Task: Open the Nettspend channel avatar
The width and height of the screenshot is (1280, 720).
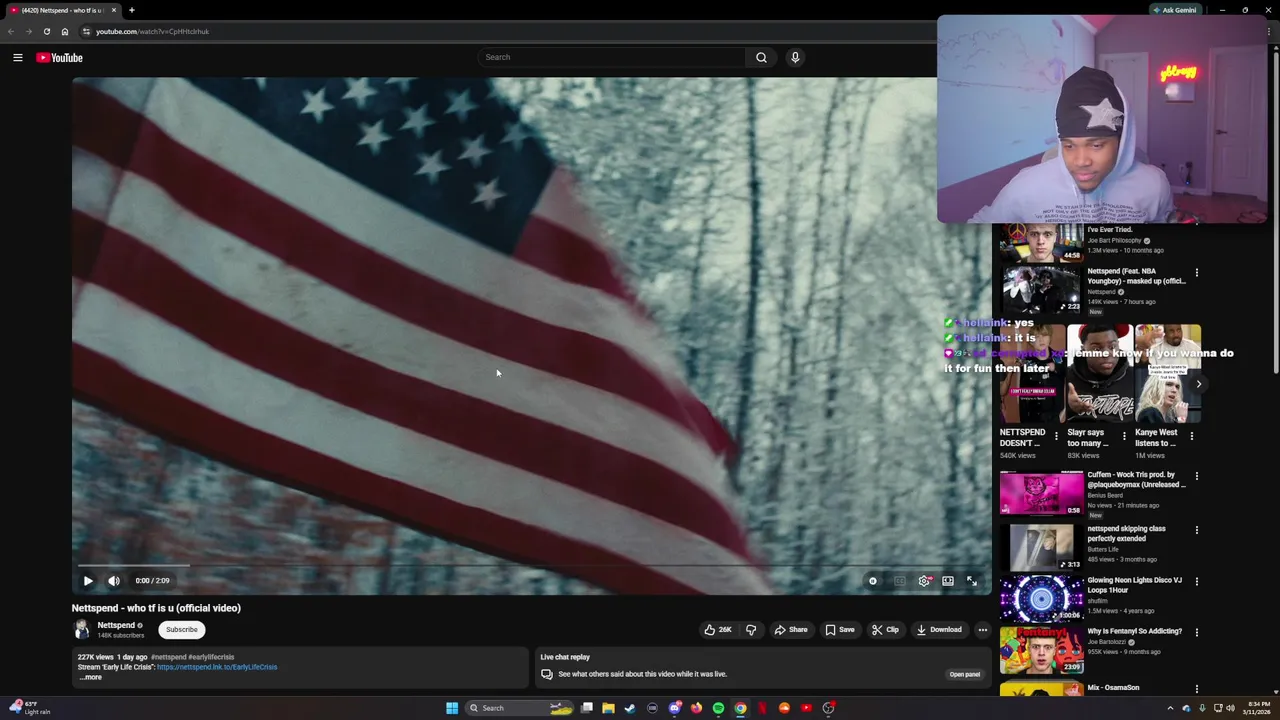Action: point(81,629)
